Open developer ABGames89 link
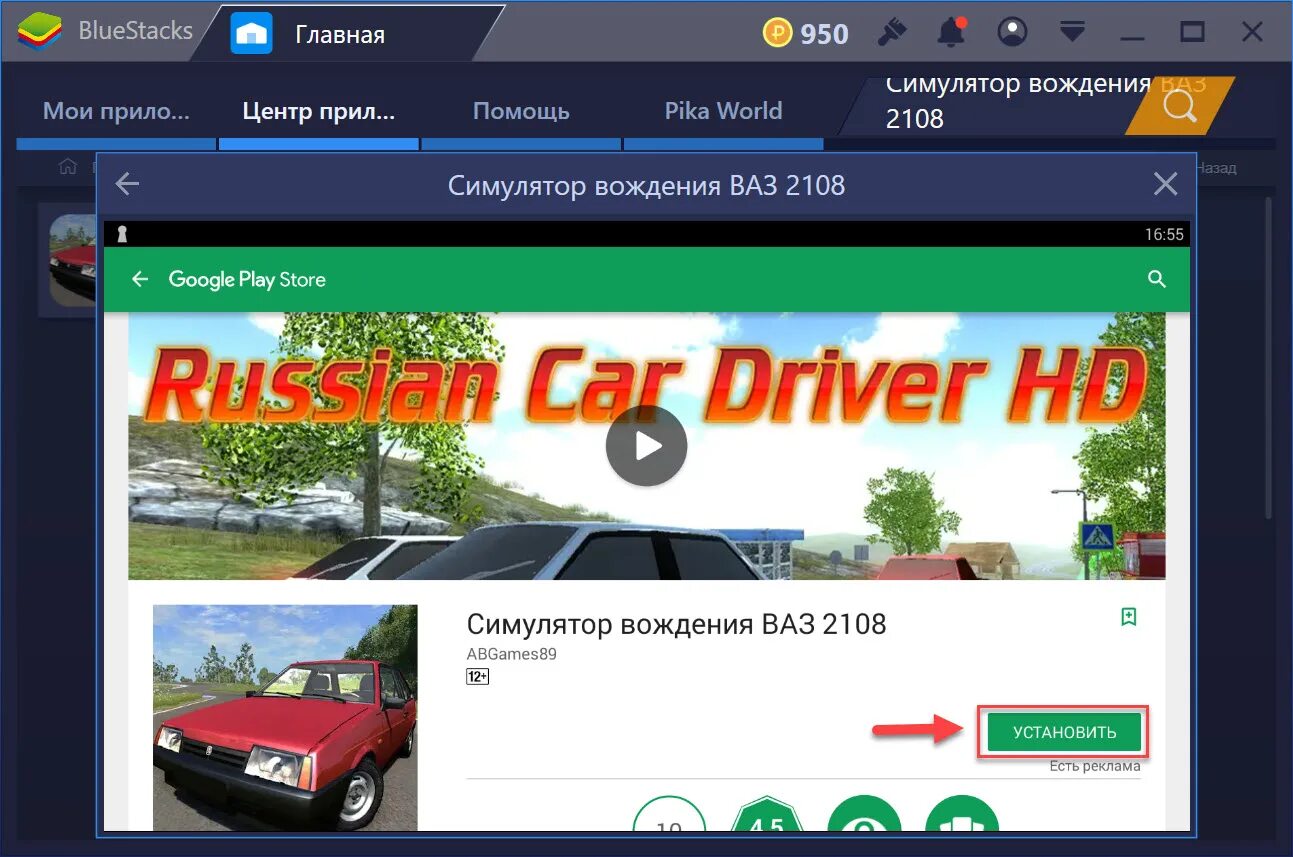The height and width of the screenshot is (857, 1293). pos(511,654)
